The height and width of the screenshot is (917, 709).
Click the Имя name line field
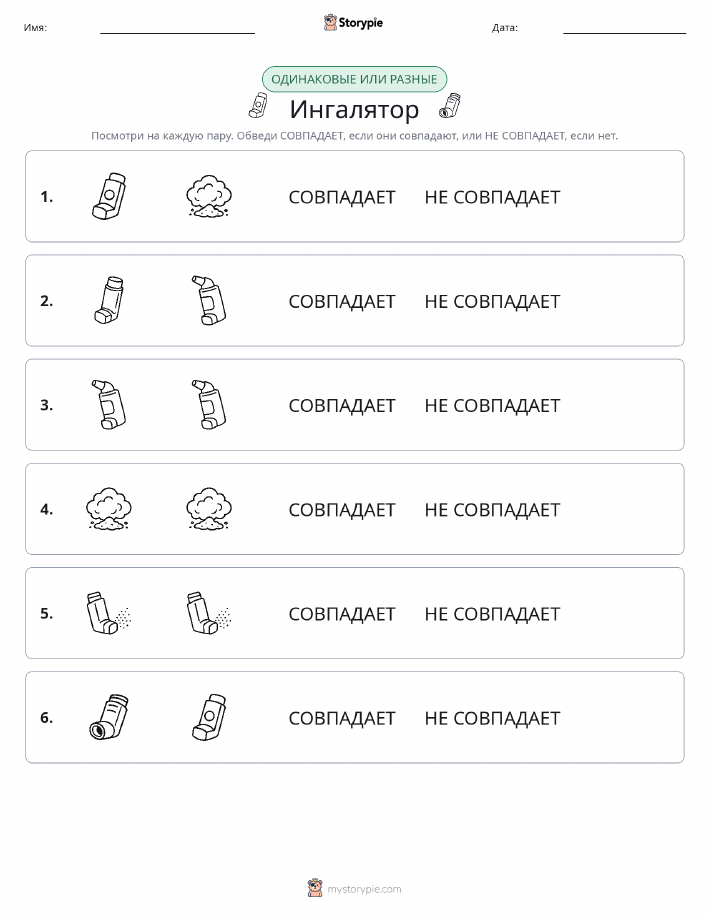pyautogui.click(x=177, y=27)
